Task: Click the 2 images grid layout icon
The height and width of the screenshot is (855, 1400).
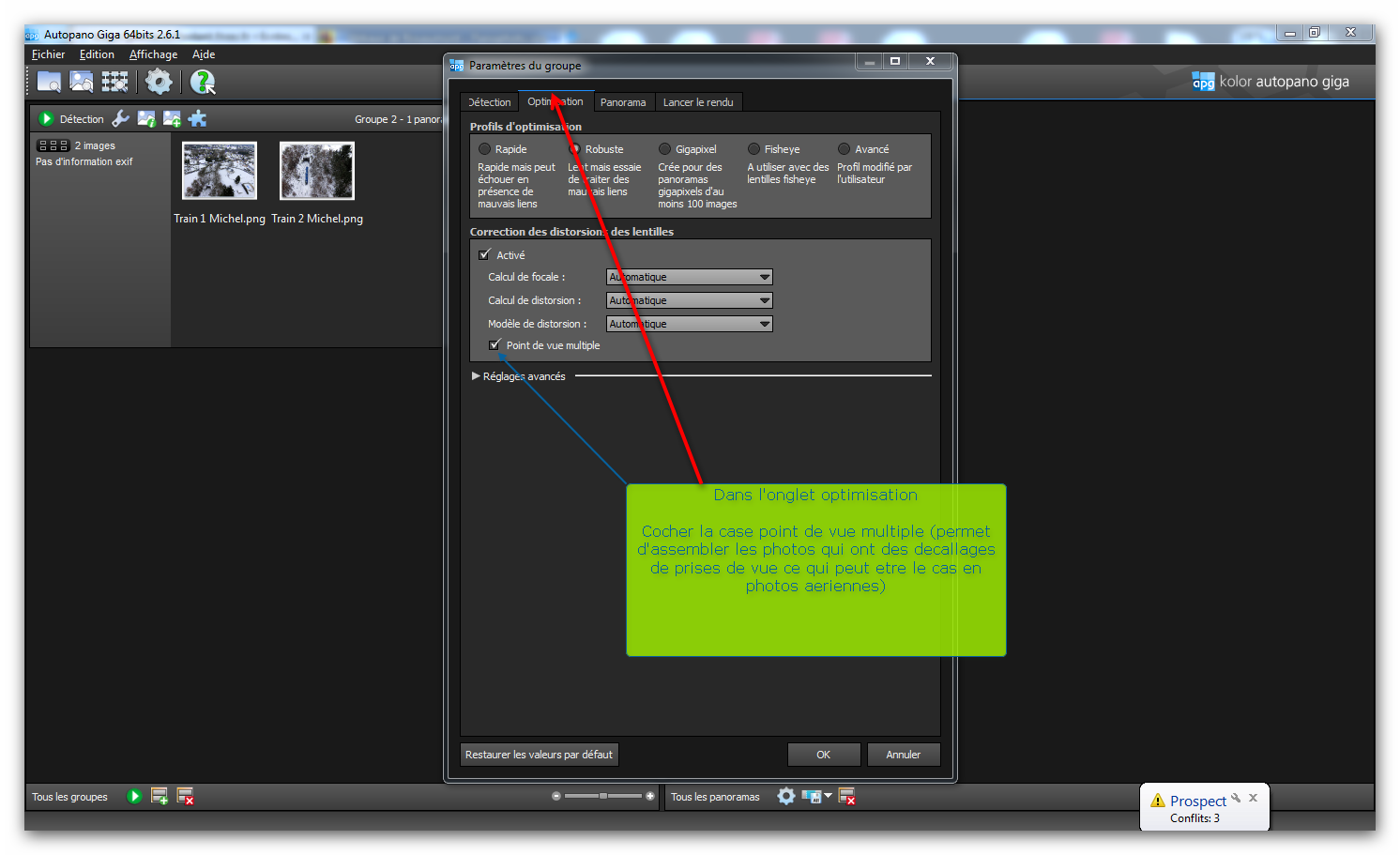Action: (x=53, y=145)
